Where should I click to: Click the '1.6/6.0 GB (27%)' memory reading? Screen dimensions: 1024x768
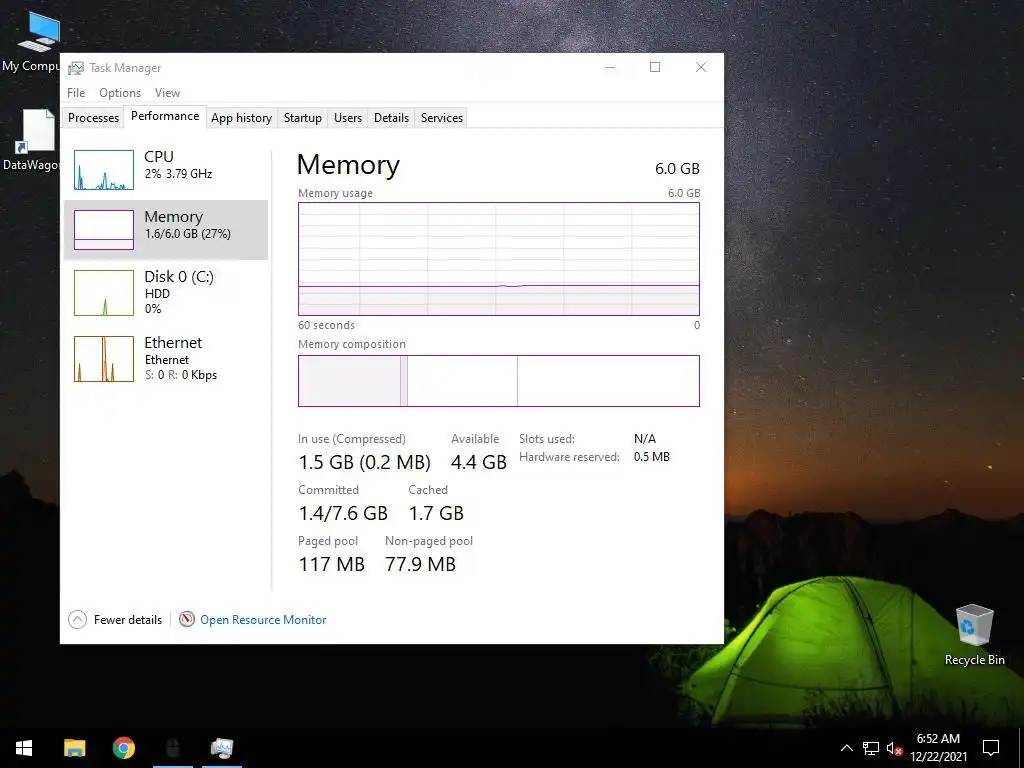187,234
